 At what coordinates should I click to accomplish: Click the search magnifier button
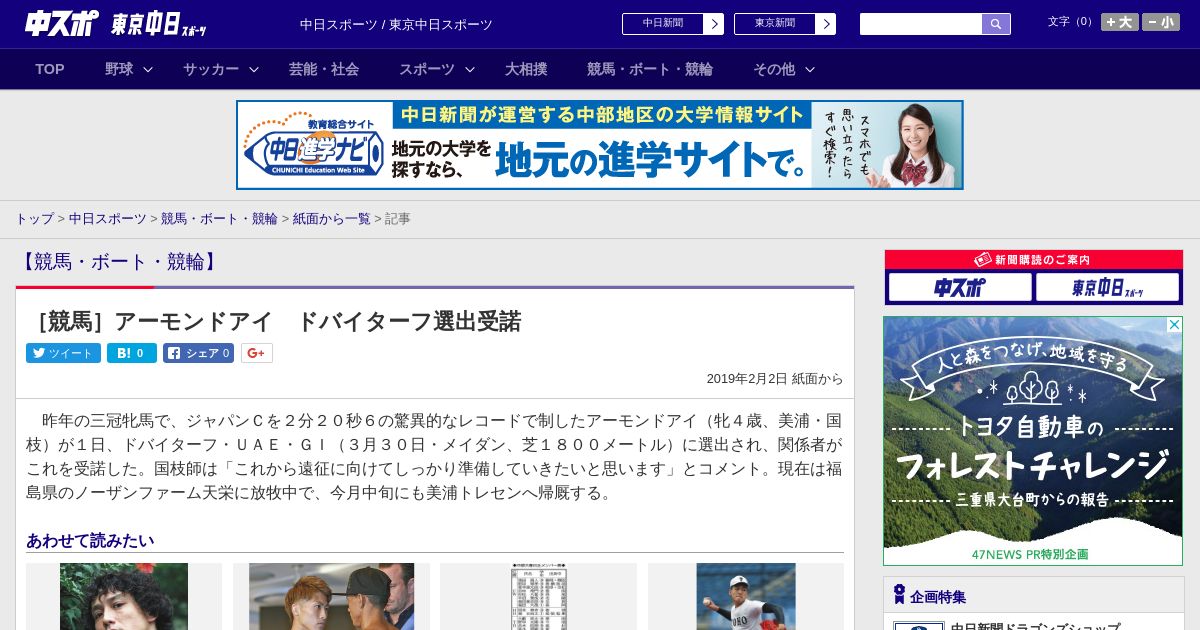pyautogui.click(x=996, y=24)
